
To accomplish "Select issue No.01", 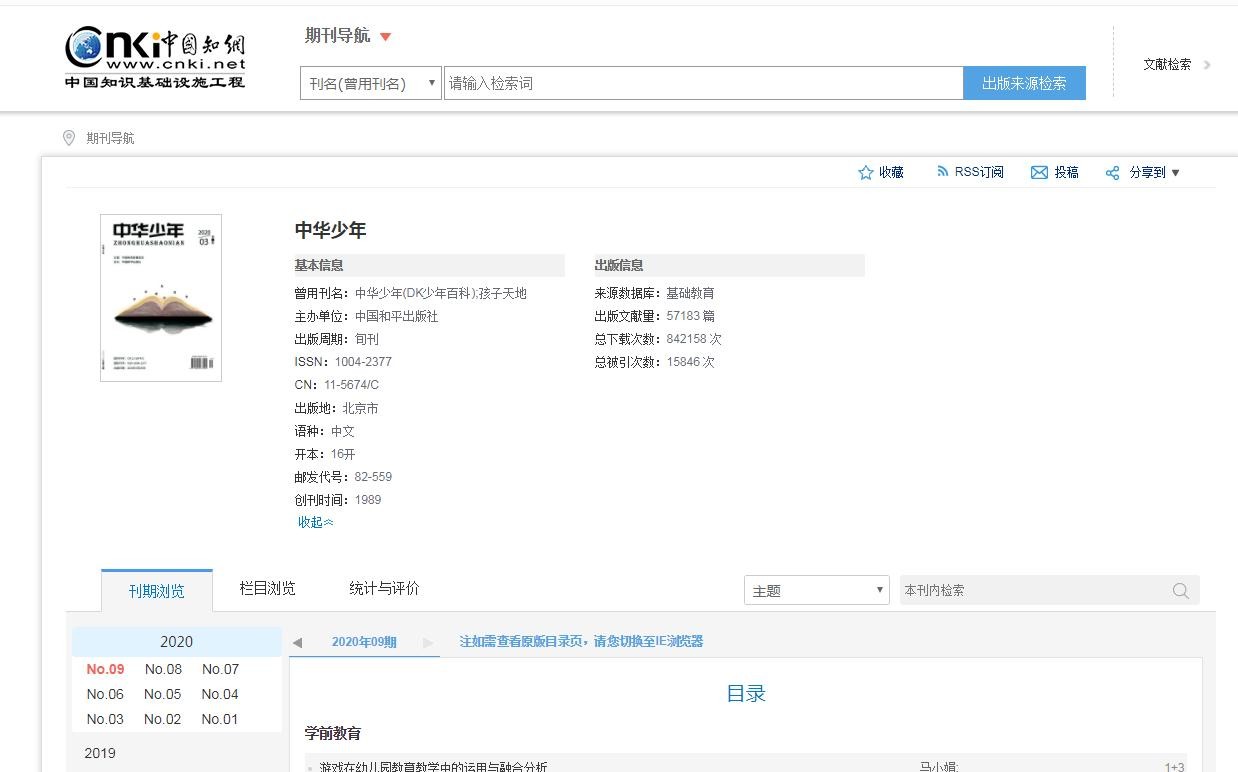I will [220, 719].
